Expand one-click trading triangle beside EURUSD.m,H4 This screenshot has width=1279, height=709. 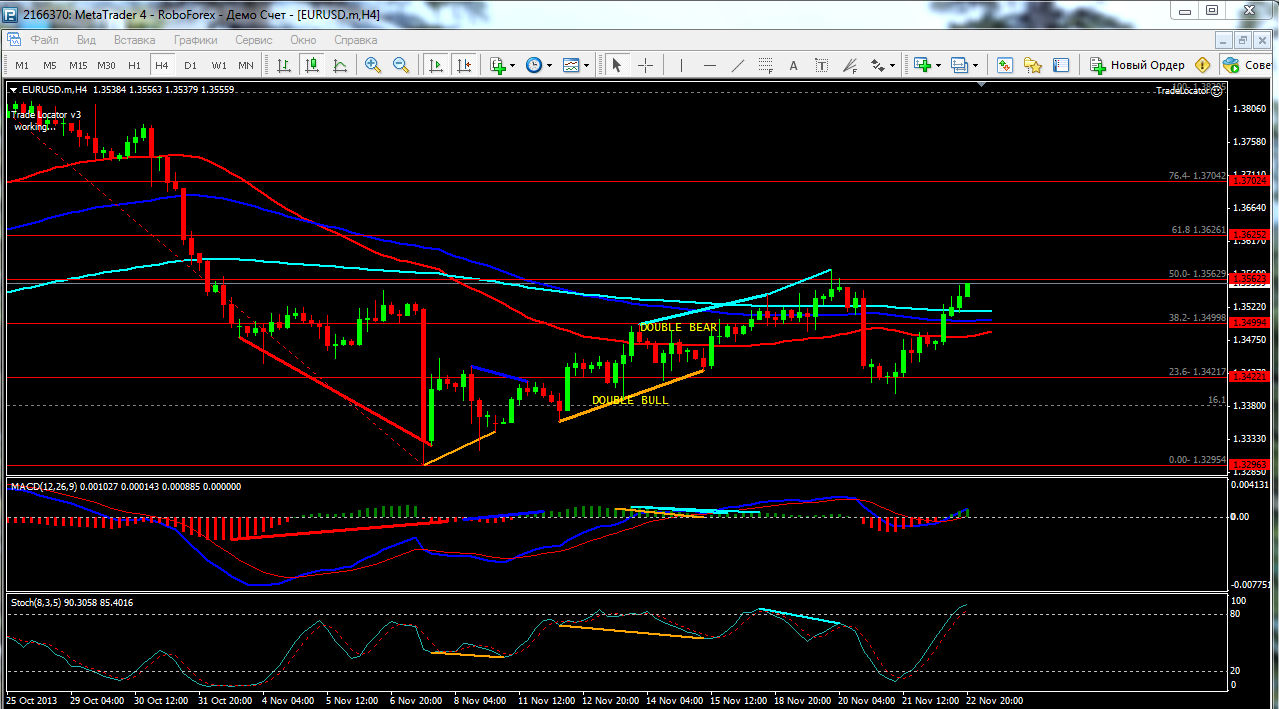(14, 89)
